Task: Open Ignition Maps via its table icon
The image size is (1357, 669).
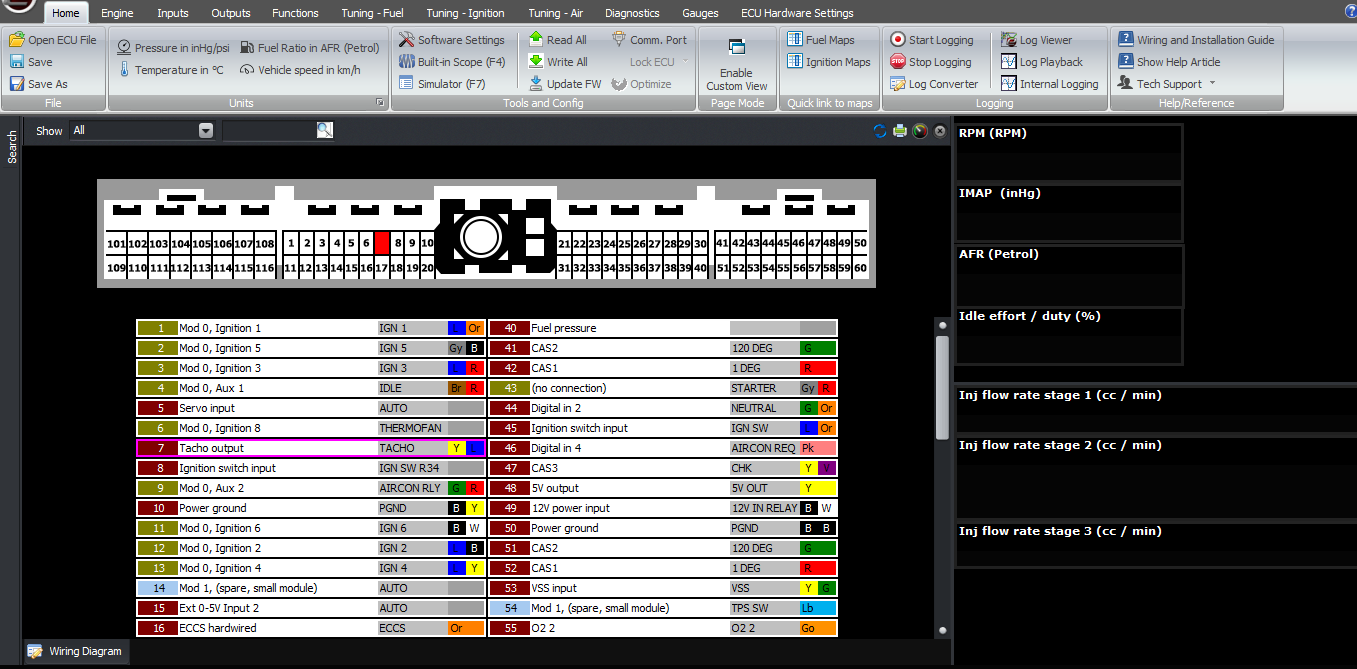Action: 795,62
